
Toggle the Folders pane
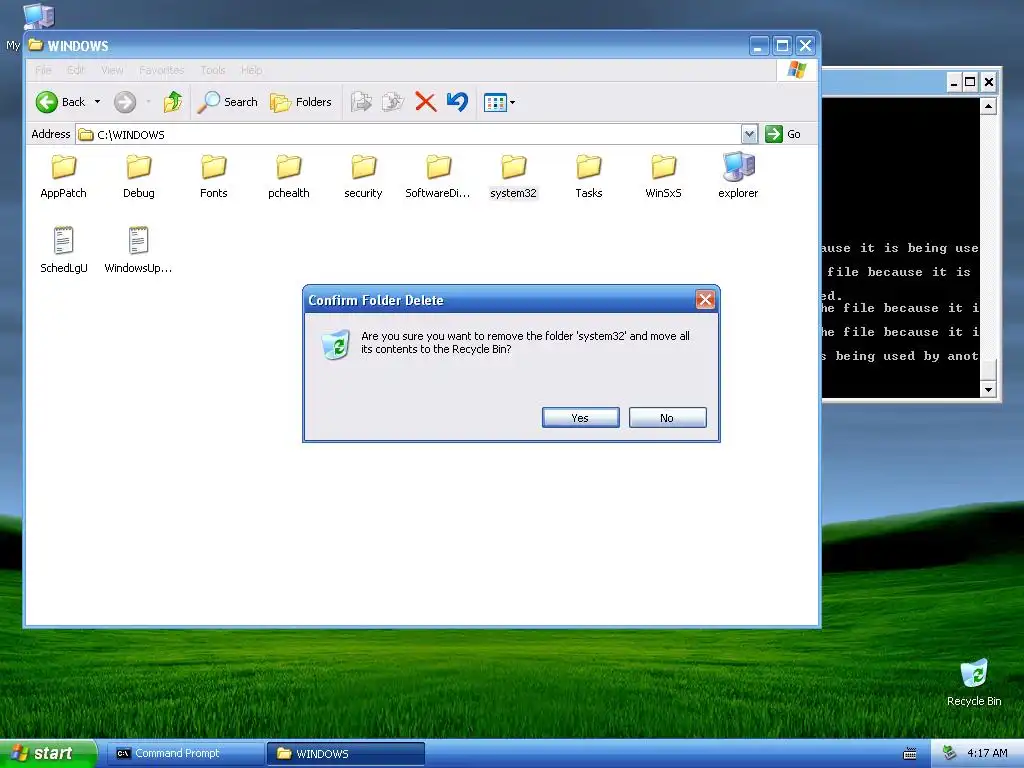click(301, 102)
